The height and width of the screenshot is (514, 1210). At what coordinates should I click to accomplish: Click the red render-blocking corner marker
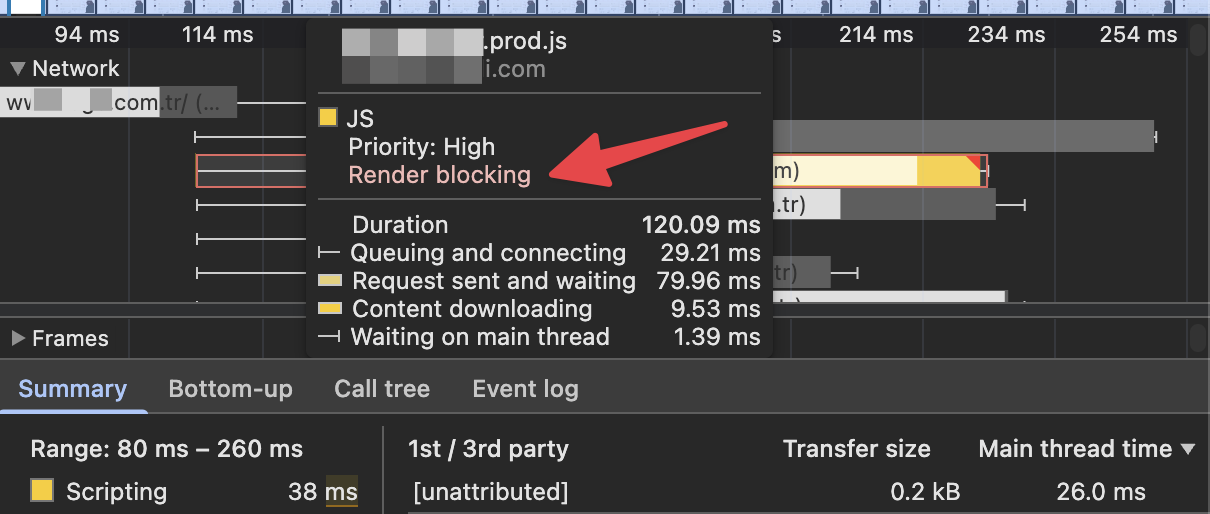point(973,162)
